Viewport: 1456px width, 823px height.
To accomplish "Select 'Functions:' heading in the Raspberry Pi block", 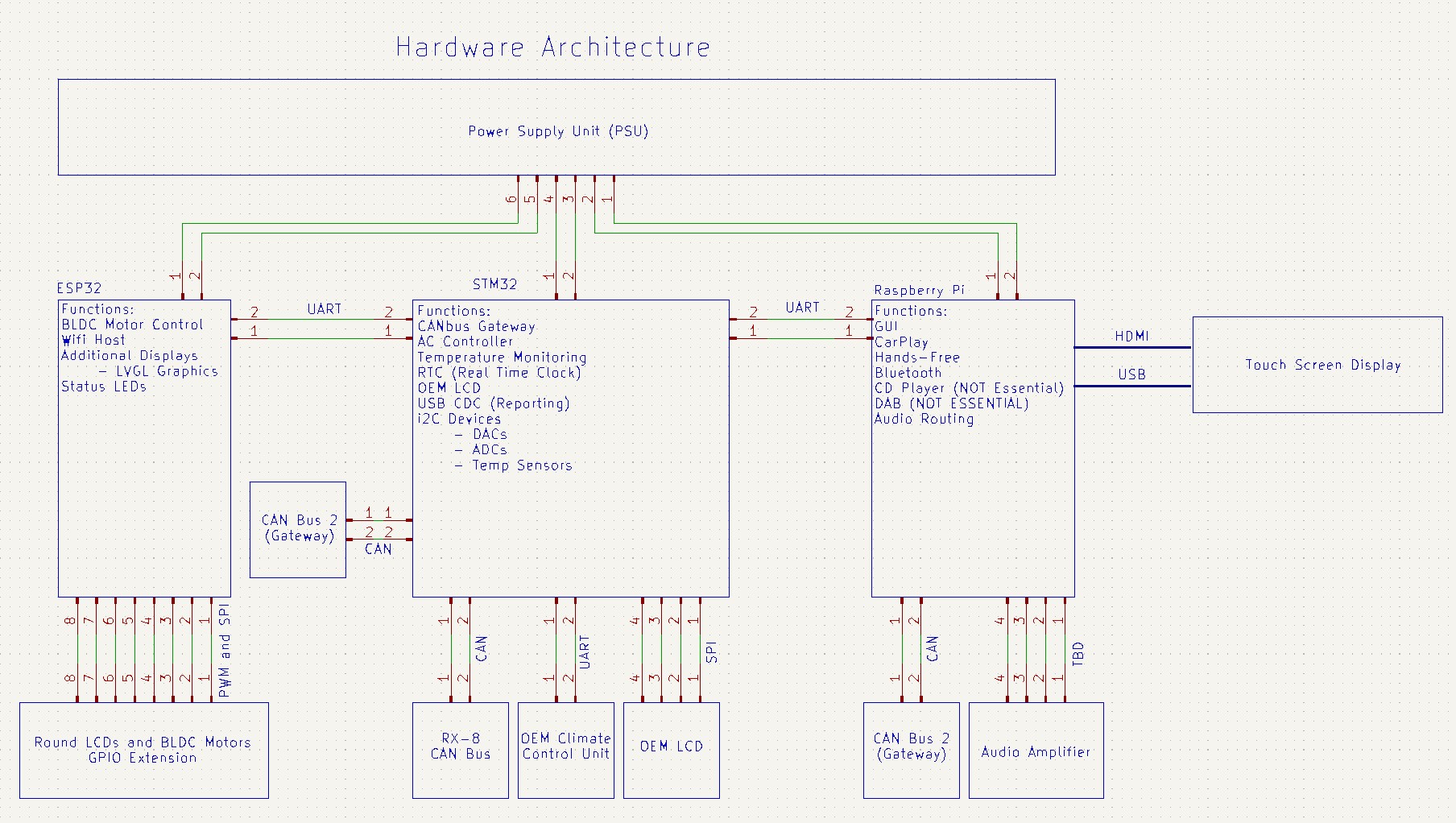I will pyautogui.click(x=911, y=311).
